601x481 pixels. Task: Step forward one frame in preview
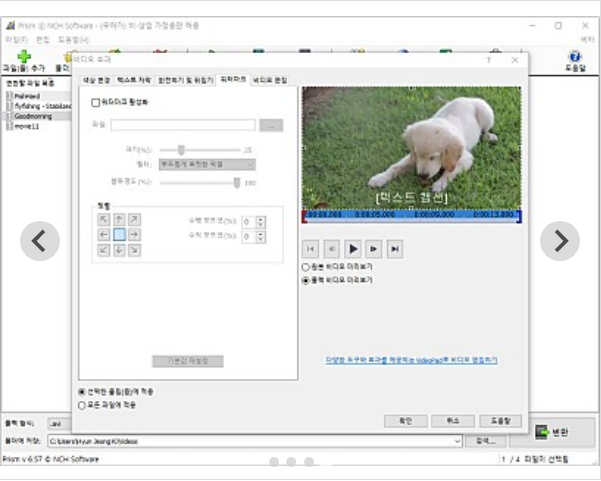pyautogui.click(x=374, y=249)
